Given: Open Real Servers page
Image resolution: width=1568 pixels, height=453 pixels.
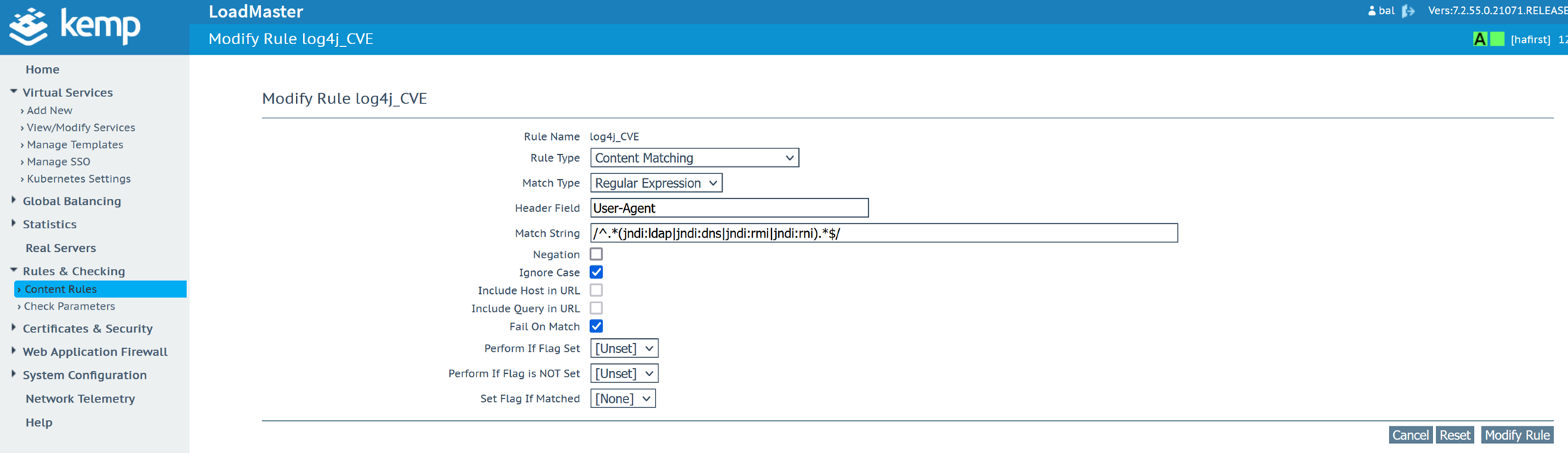Looking at the screenshot, I should click(61, 248).
